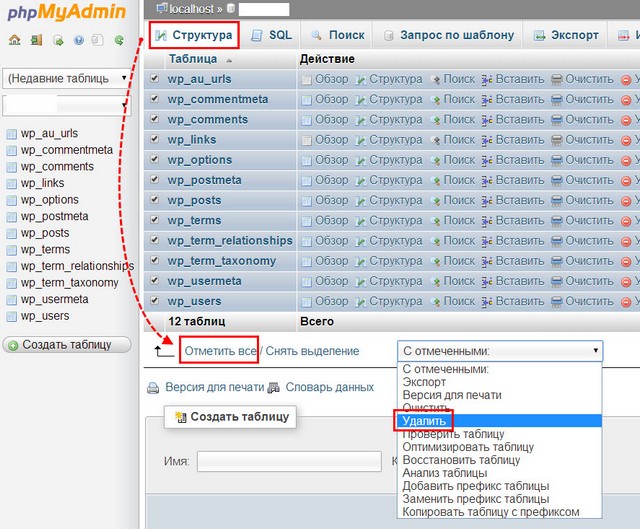Screen dimensions: 640x529
Task: Select wp_usermeta in the sidebar tree
Action: (54, 300)
